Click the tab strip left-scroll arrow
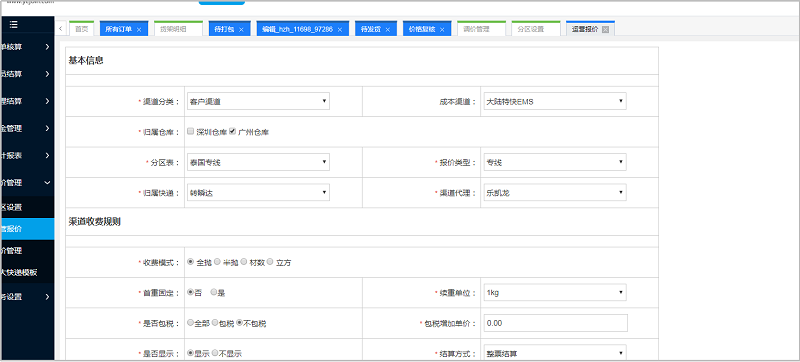The width and height of the screenshot is (800, 362). pos(61,29)
